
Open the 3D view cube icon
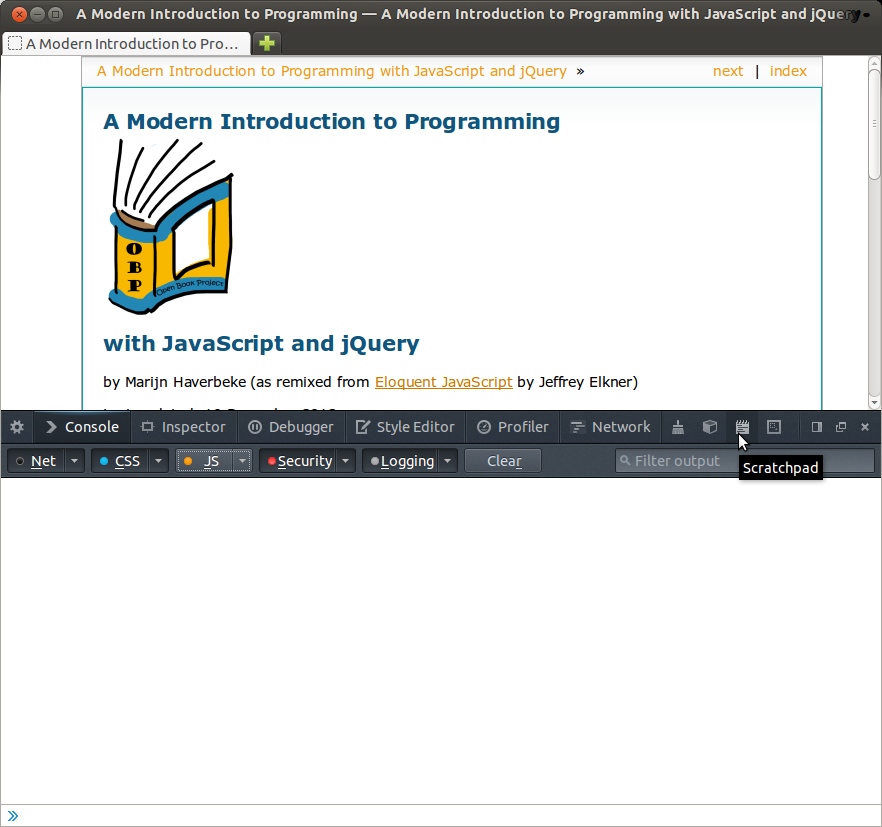[x=710, y=428]
